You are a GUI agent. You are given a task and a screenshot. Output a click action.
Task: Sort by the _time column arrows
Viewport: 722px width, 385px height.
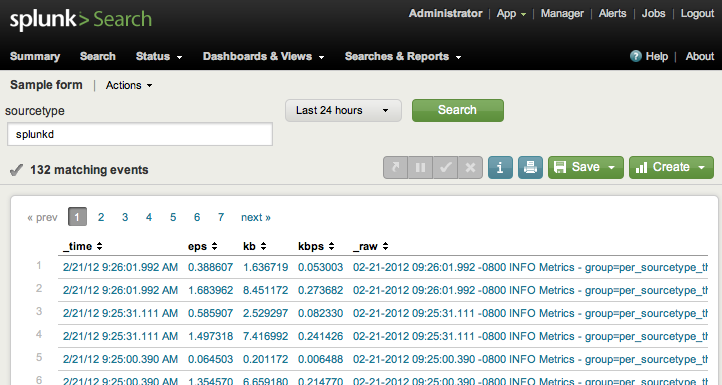tap(99, 246)
